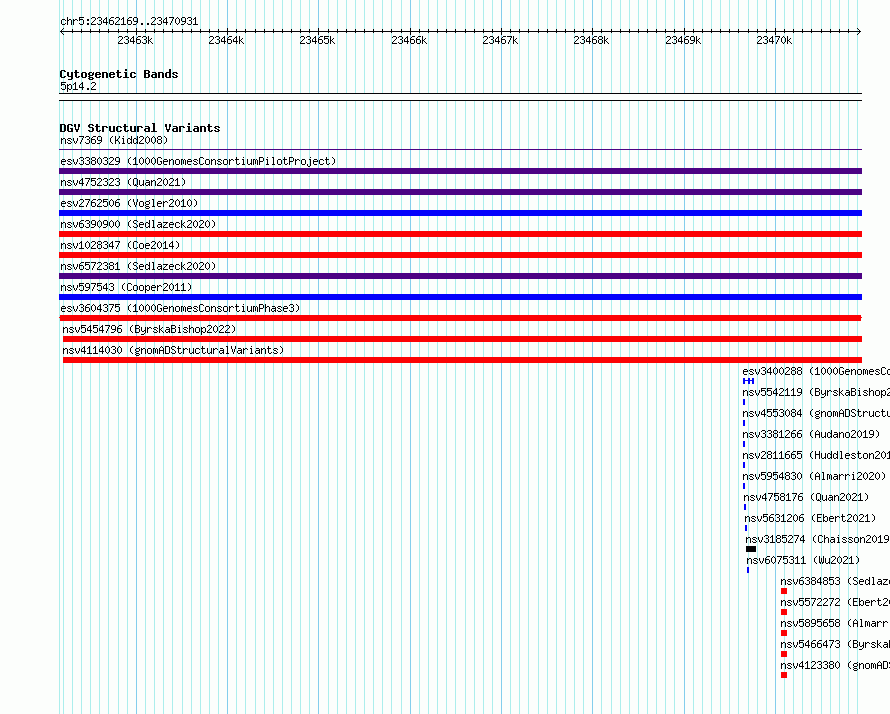Select the Cytogenetic Bands track heading

click(x=119, y=74)
